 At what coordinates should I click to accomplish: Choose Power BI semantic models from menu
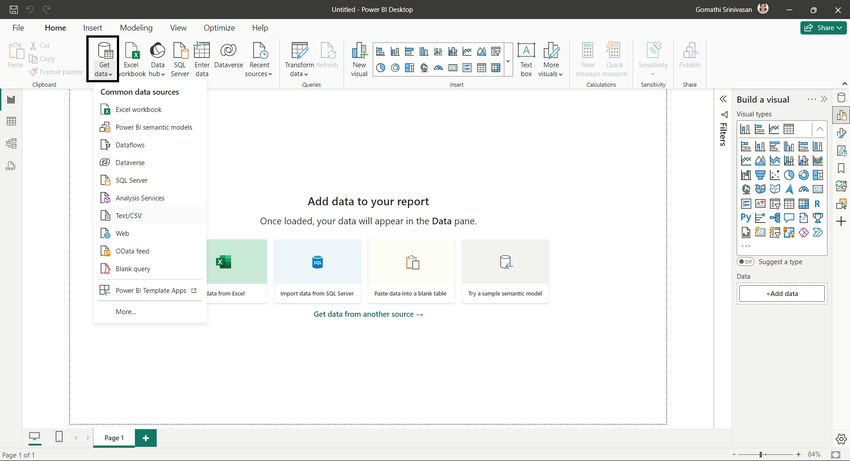point(150,127)
